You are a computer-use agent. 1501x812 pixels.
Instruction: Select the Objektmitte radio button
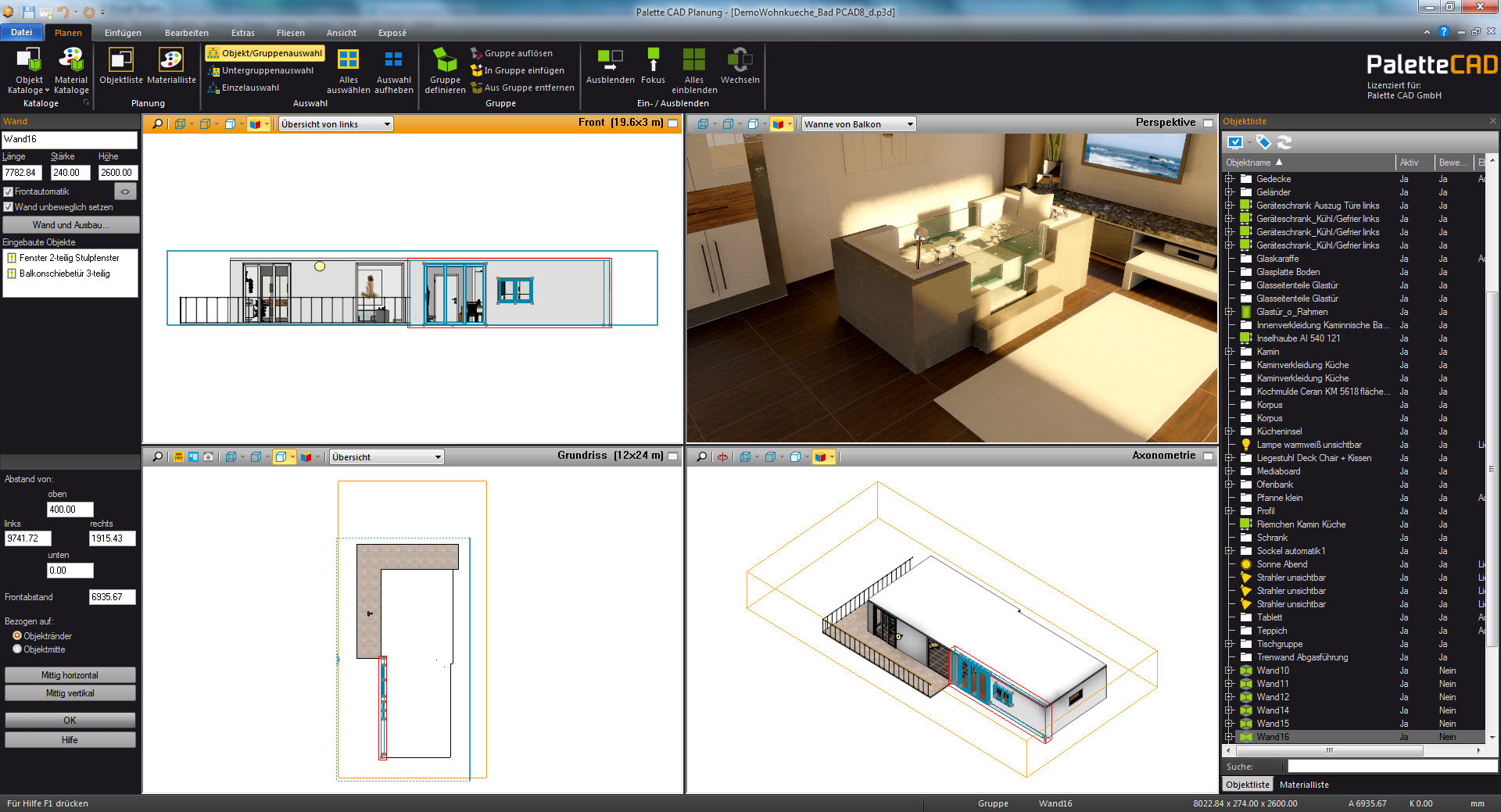(17, 649)
